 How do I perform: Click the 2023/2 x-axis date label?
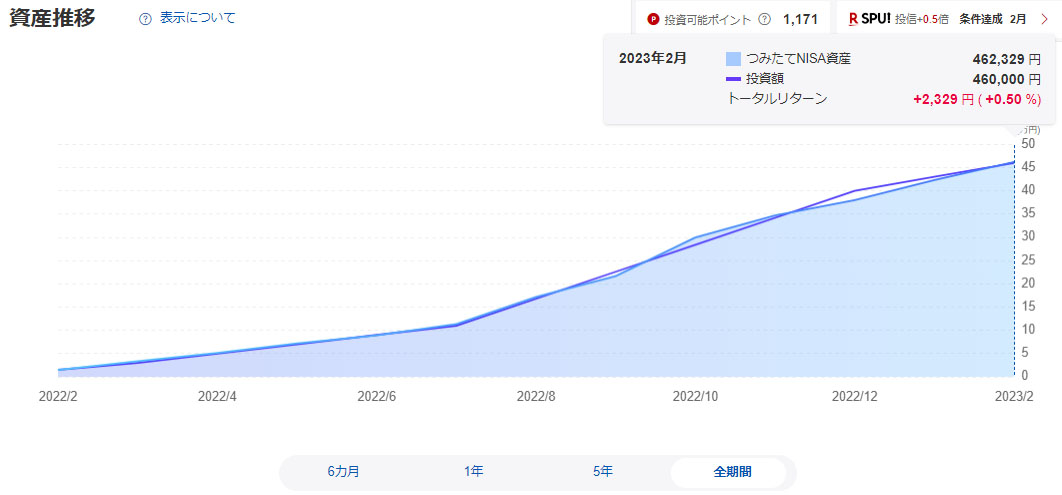(x=1014, y=396)
